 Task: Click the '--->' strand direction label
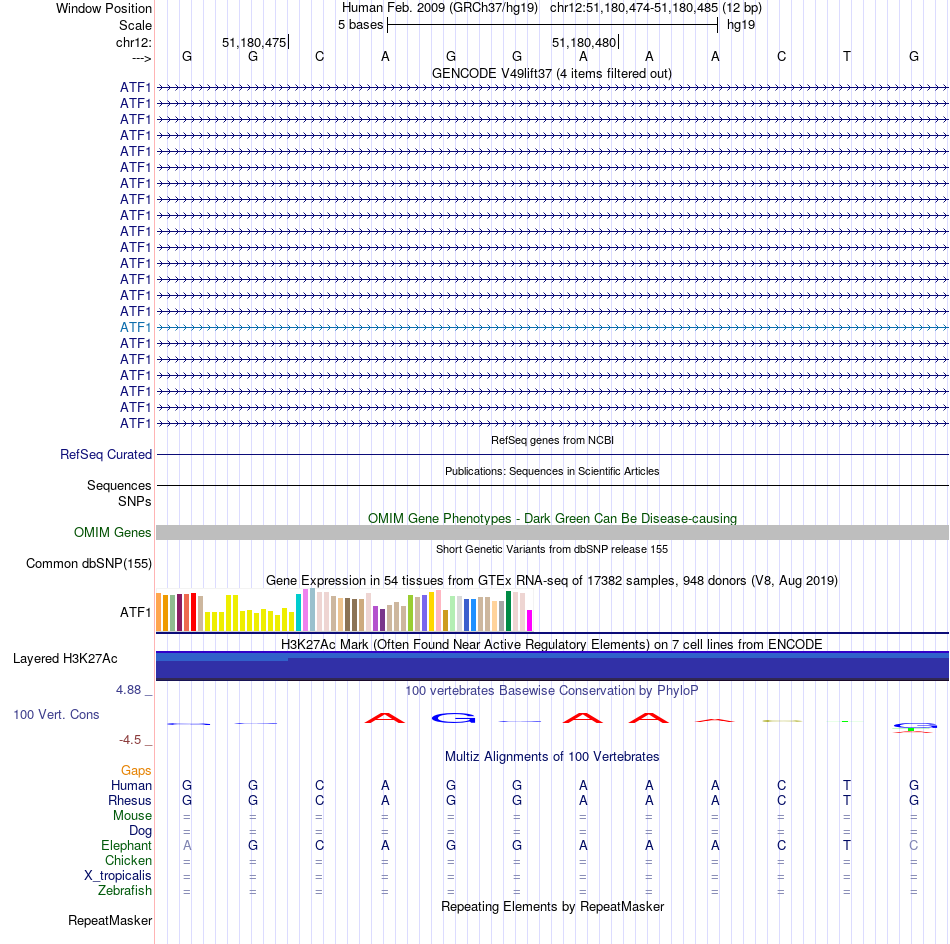point(141,58)
